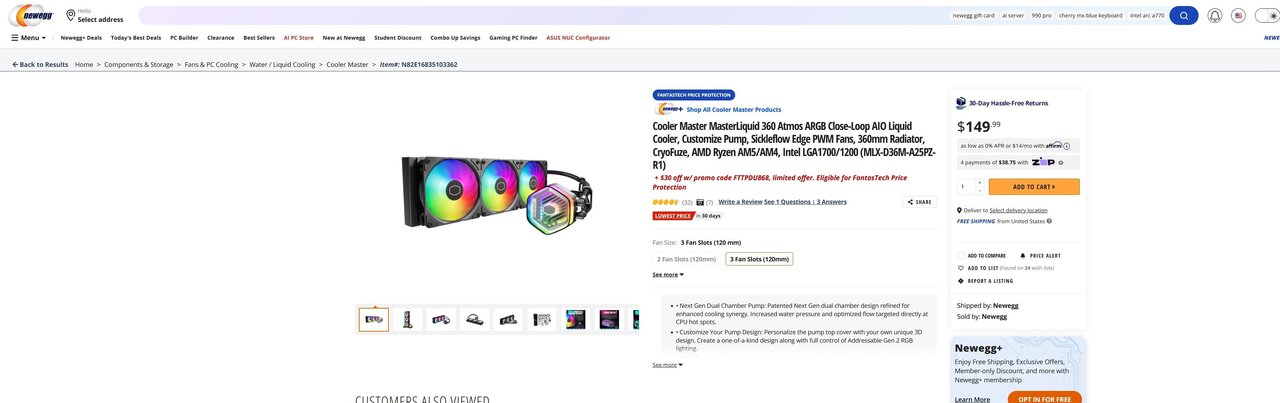
Task: Click the Newegg logo
Action: coord(30,16)
